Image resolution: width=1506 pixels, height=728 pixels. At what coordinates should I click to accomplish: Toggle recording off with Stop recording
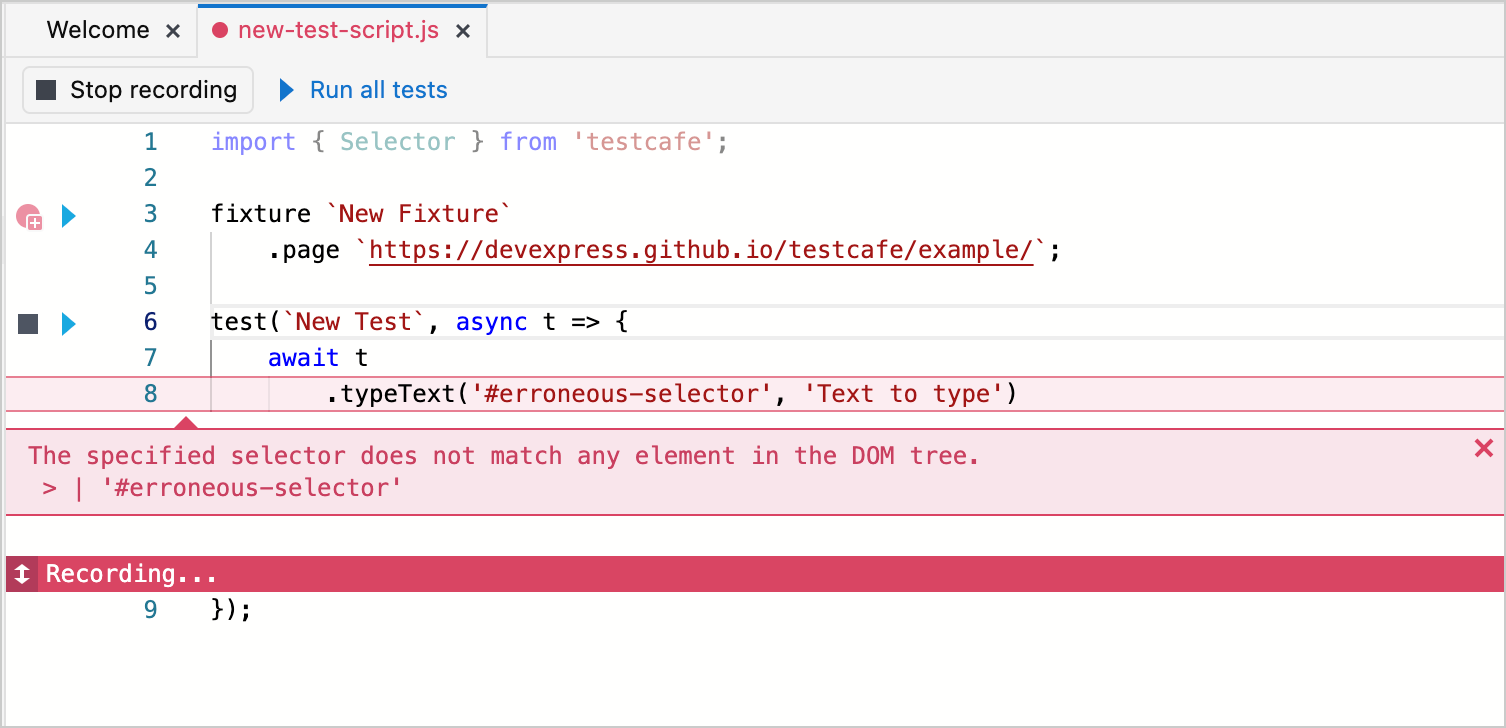137,89
